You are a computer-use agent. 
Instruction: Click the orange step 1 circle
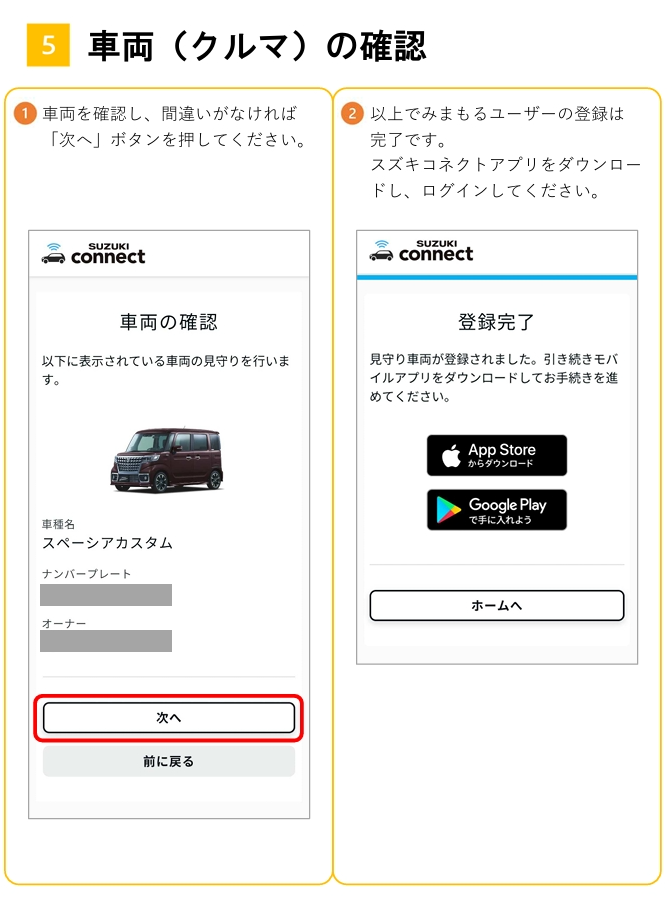pos(24,114)
